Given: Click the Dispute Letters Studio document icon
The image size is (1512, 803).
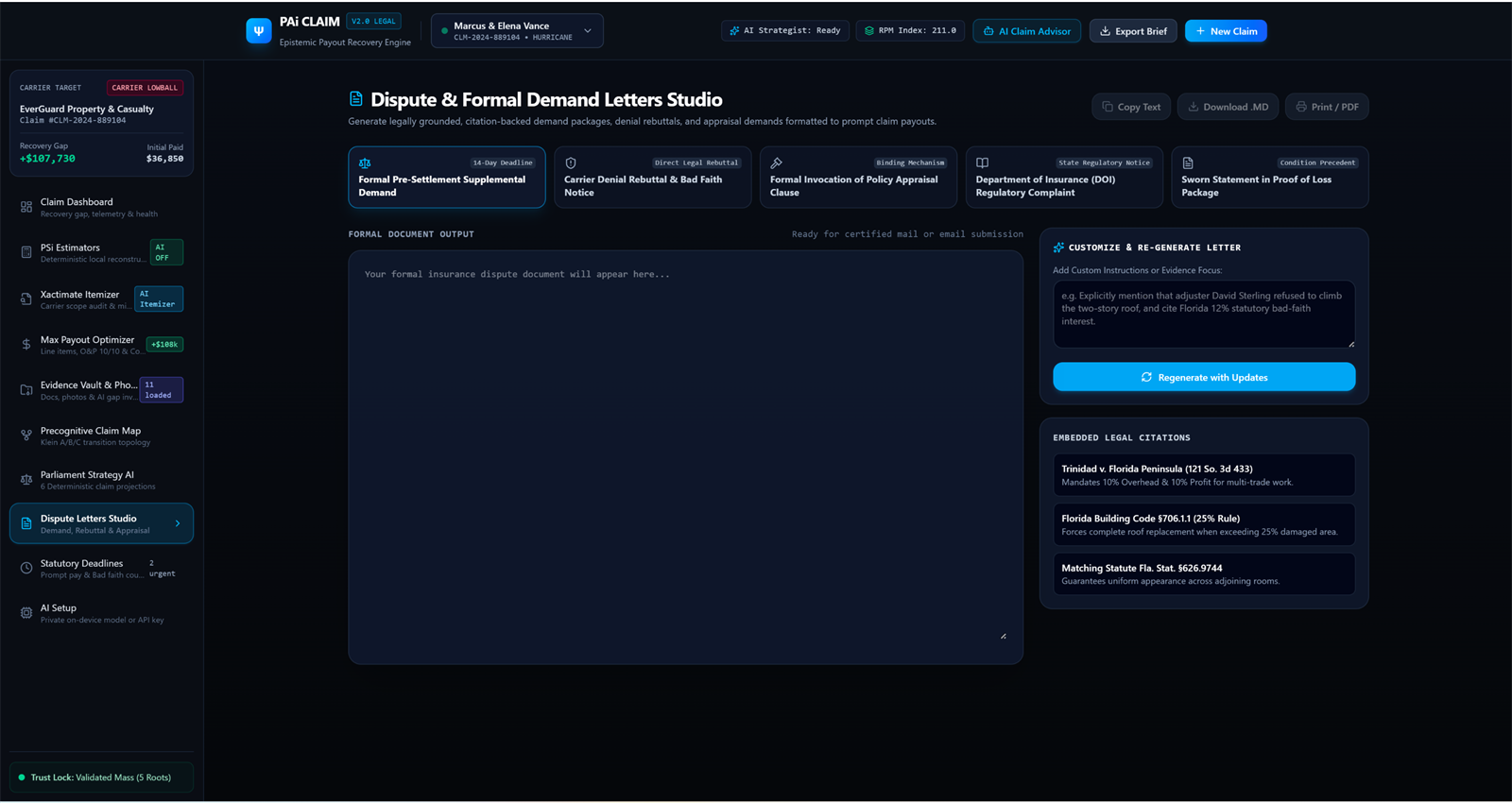Looking at the screenshot, I should click(x=26, y=523).
